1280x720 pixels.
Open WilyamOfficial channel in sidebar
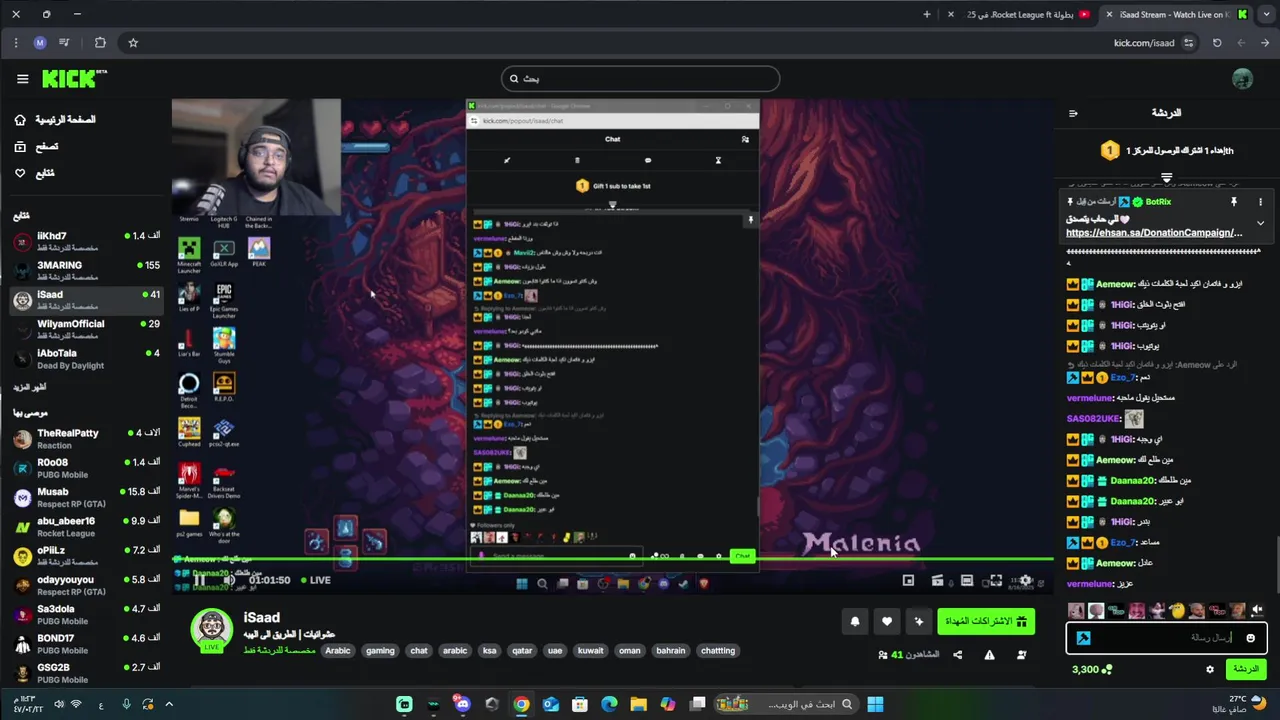coord(86,329)
